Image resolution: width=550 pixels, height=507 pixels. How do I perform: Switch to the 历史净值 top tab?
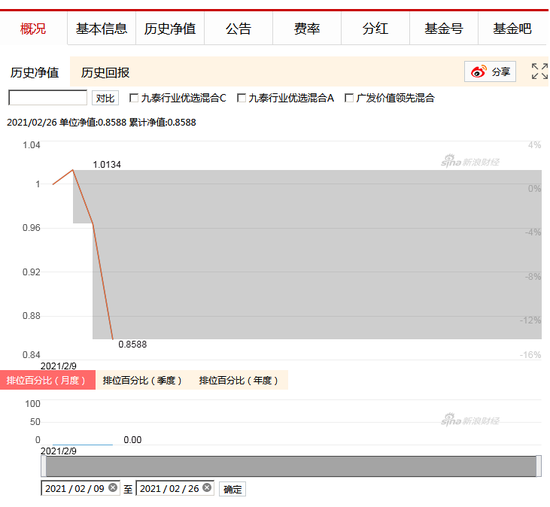coord(170,28)
